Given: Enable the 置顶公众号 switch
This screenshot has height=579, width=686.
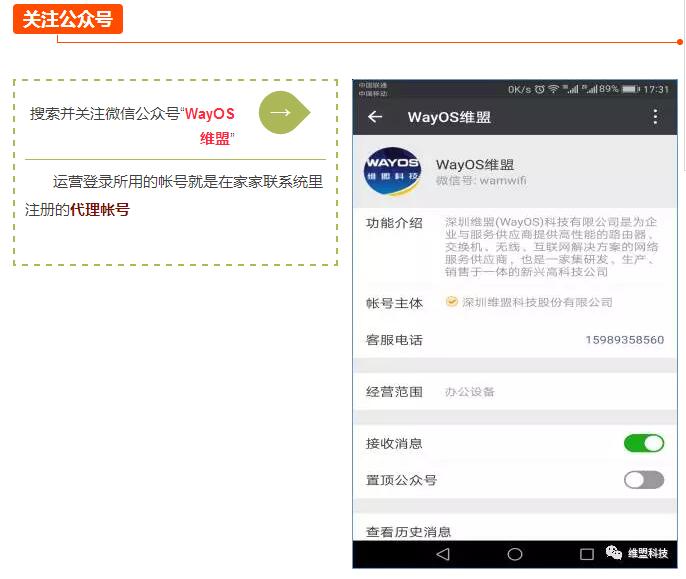Looking at the screenshot, I should point(644,480).
